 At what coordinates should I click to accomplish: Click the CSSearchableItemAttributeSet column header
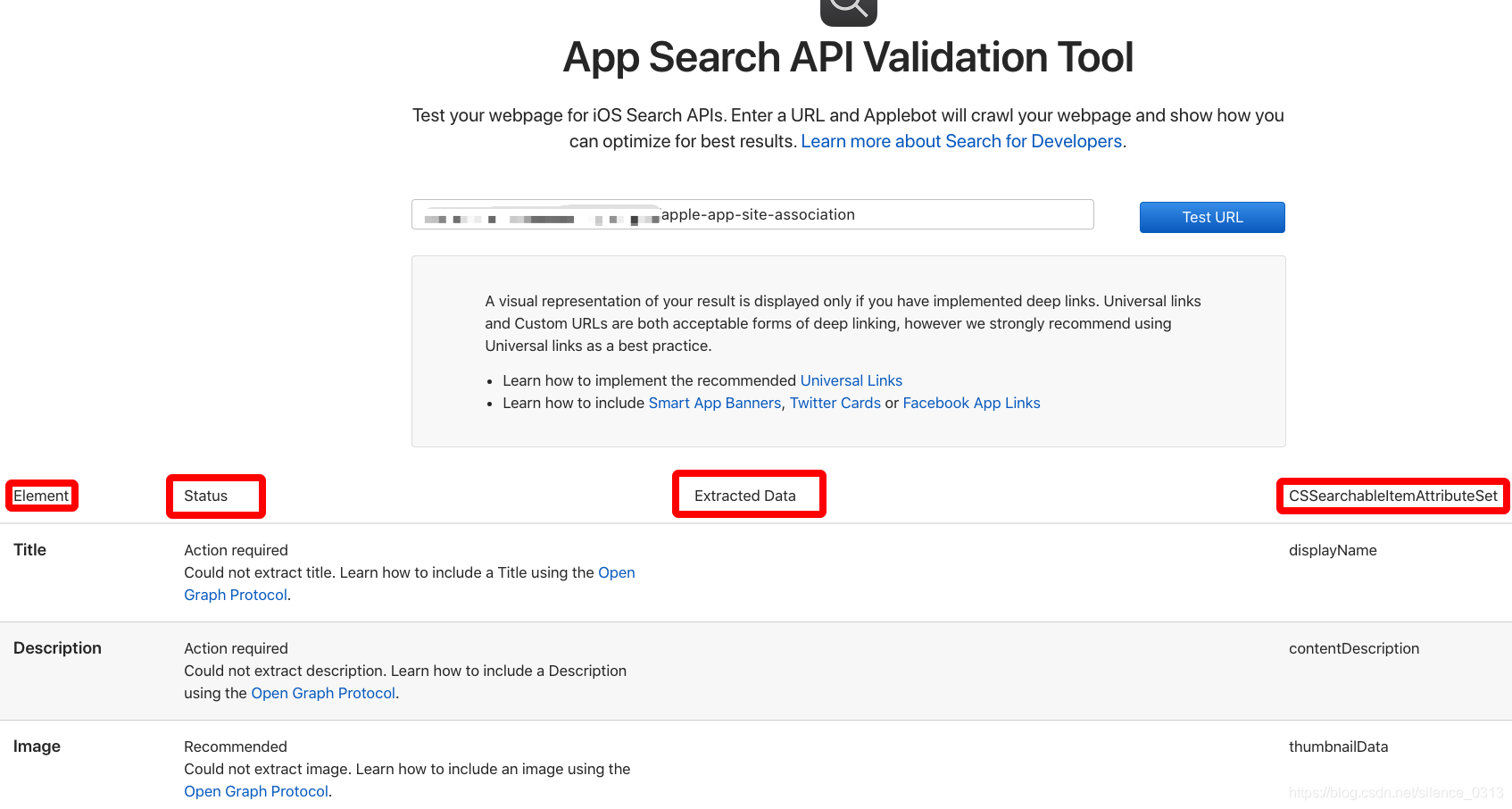pos(1393,496)
